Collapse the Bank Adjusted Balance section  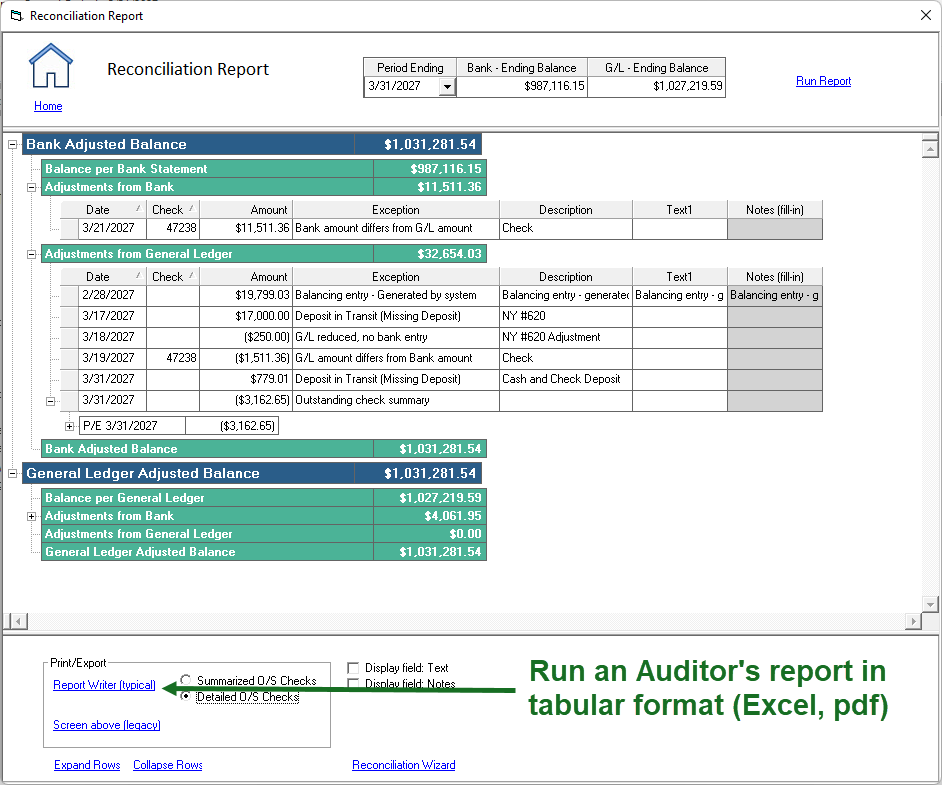click(13, 145)
